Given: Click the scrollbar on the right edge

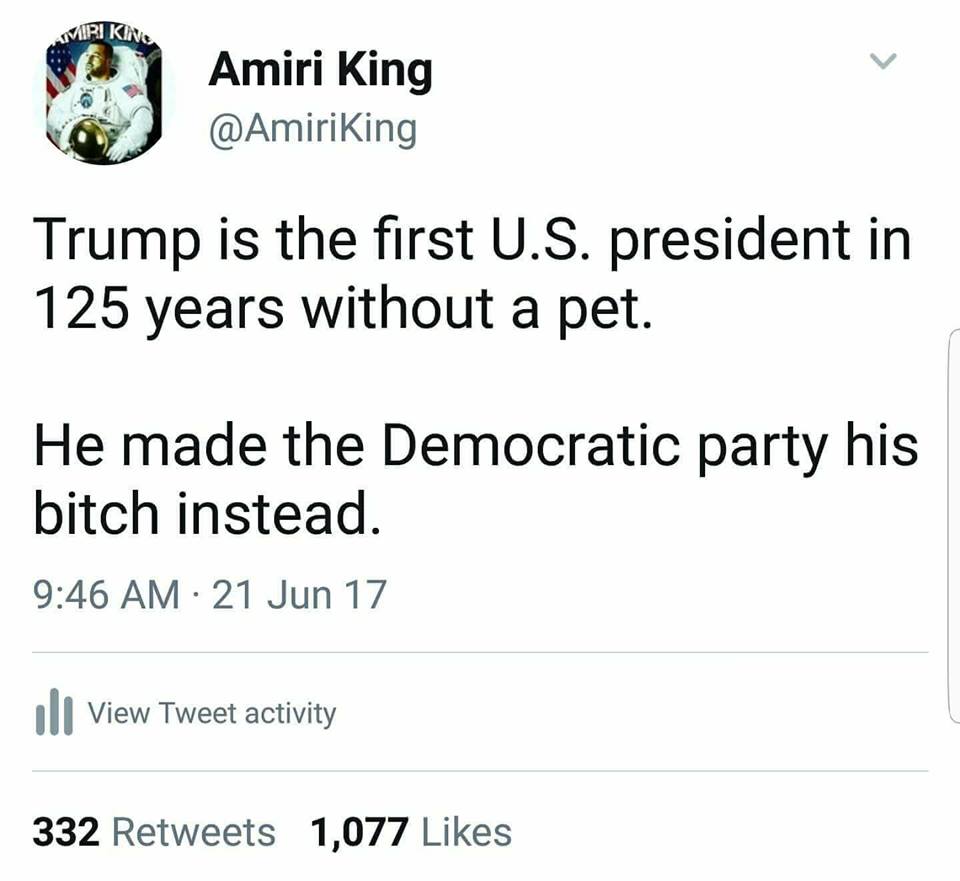Looking at the screenshot, I should click(x=953, y=520).
